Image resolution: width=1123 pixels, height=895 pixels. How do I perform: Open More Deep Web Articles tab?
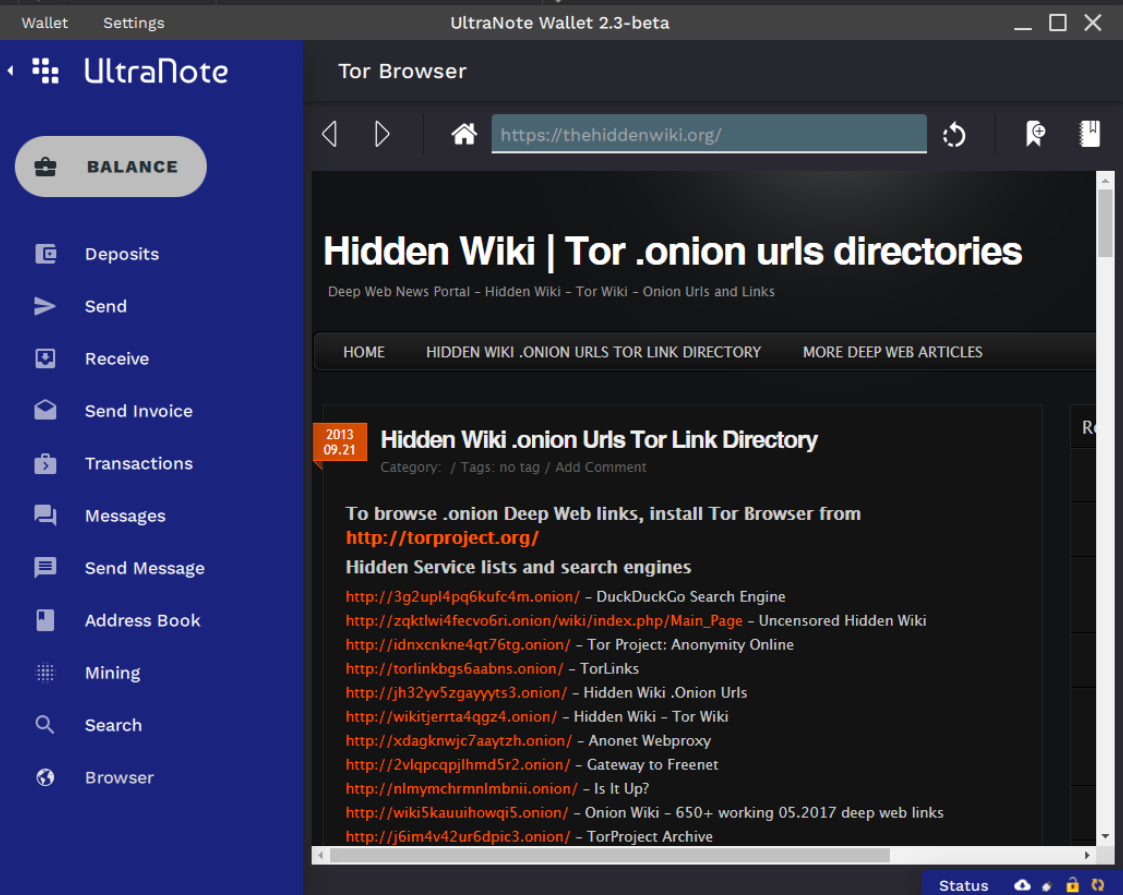[x=892, y=352]
